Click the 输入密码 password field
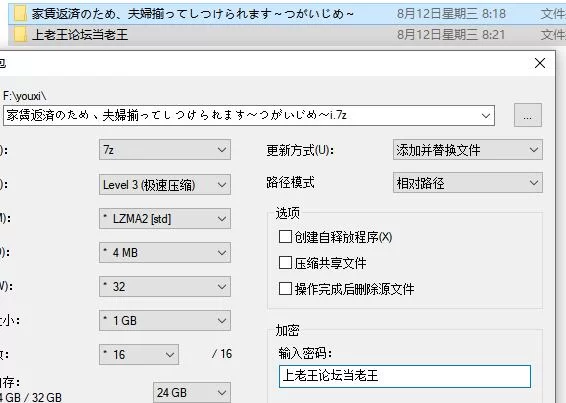Viewport: 566px width, 403px height. (x=405, y=376)
